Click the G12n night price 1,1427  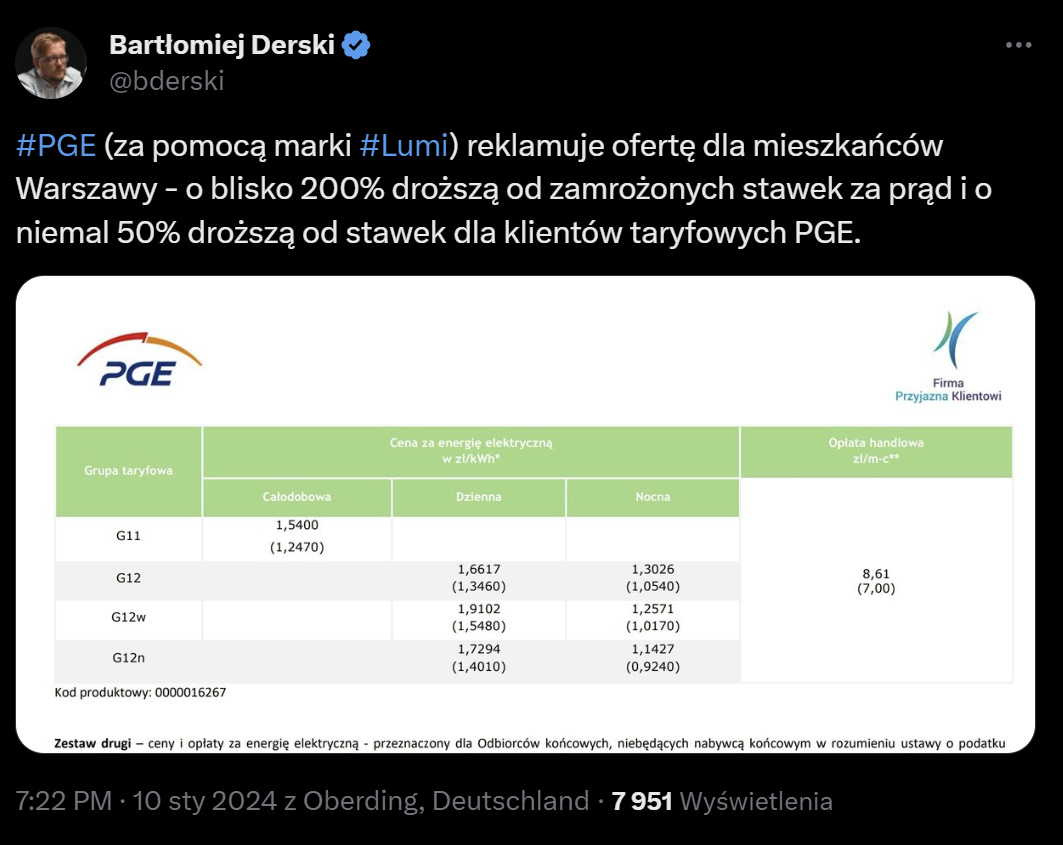click(x=653, y=649)
